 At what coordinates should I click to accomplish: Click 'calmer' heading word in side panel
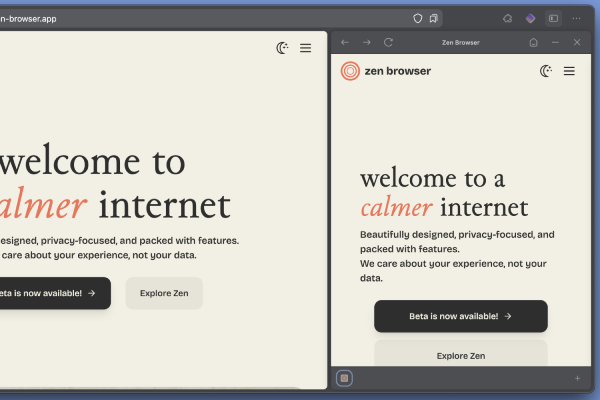coord(396,207)
